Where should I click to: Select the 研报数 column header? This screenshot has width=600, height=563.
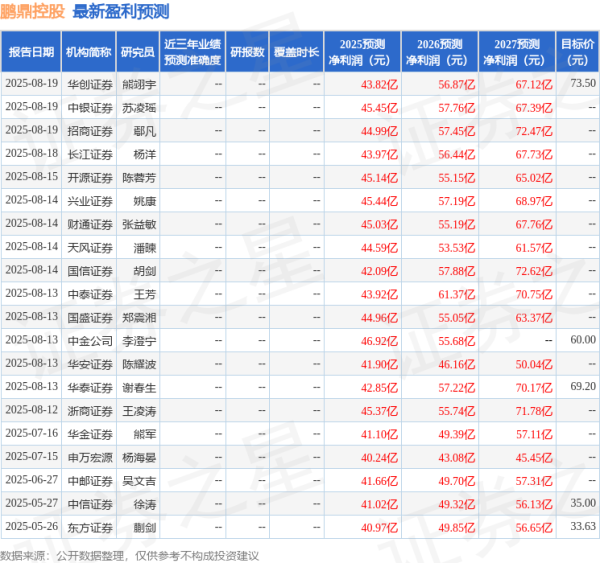click(247, 51)
